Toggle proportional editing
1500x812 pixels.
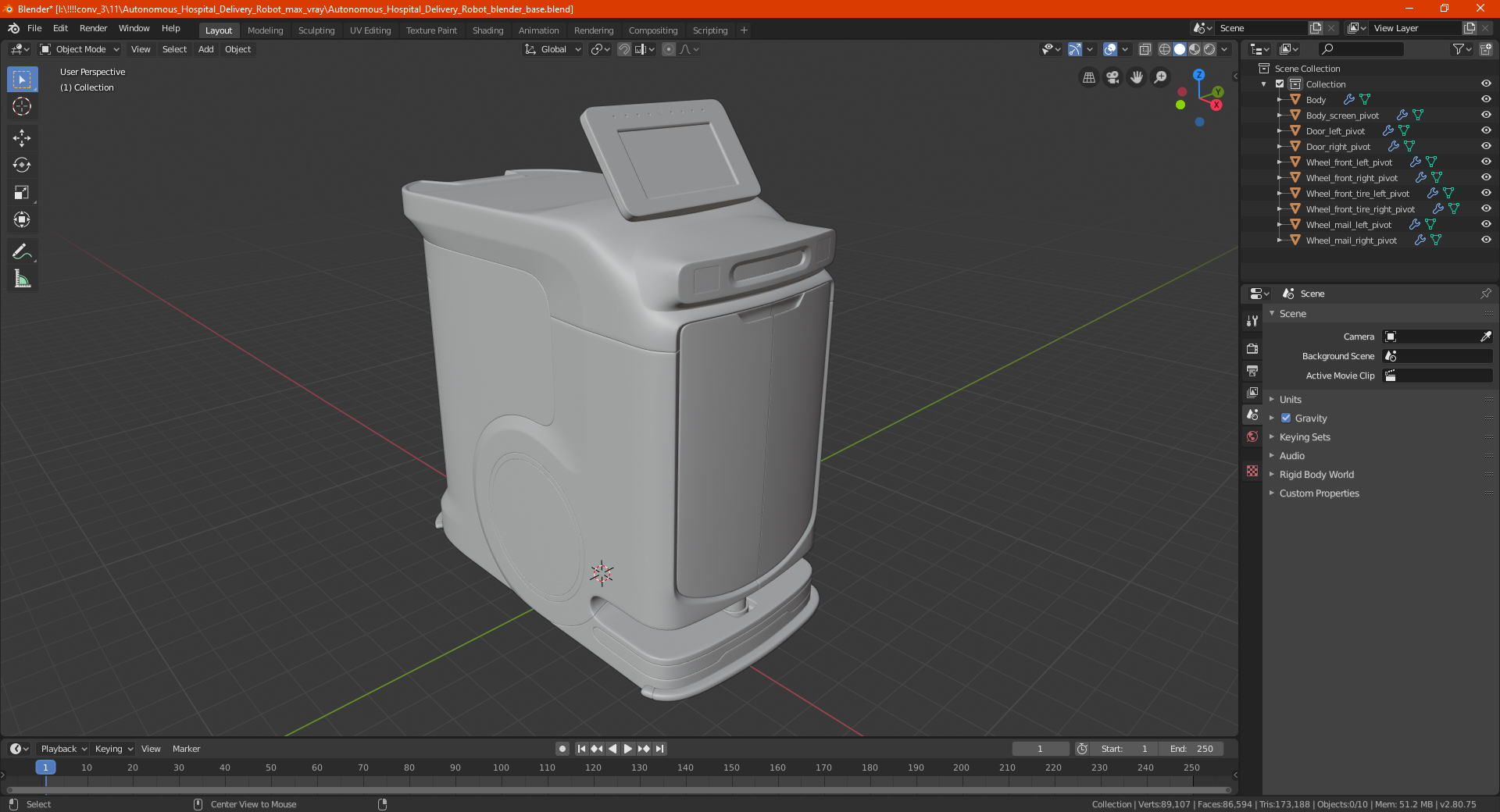pyautogui.click(x=669, y=49)
